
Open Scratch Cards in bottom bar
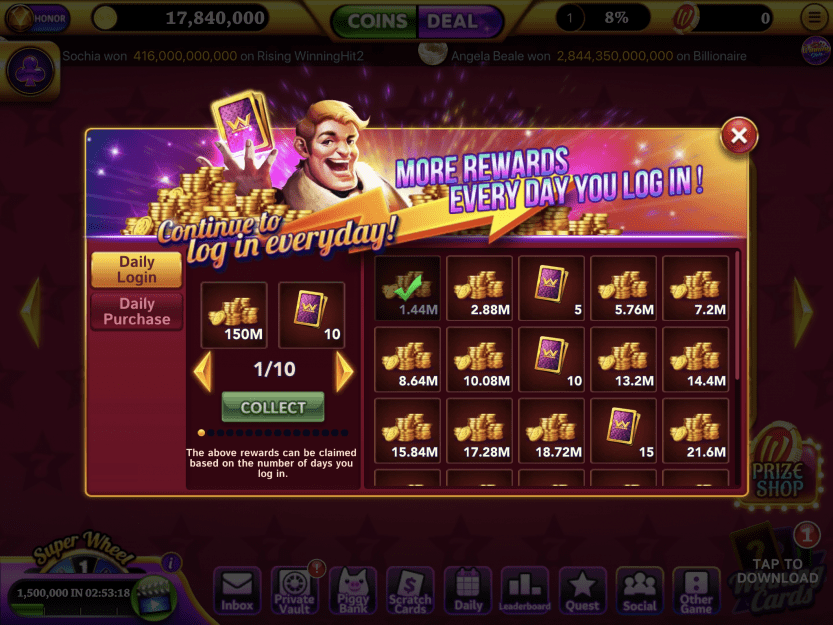coord(410,590)
